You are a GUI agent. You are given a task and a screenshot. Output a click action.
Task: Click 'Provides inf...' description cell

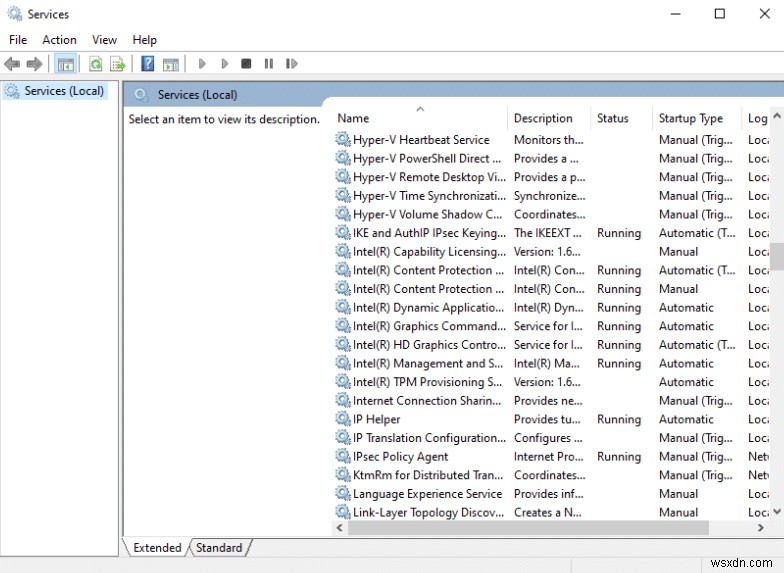pos(548,494)
